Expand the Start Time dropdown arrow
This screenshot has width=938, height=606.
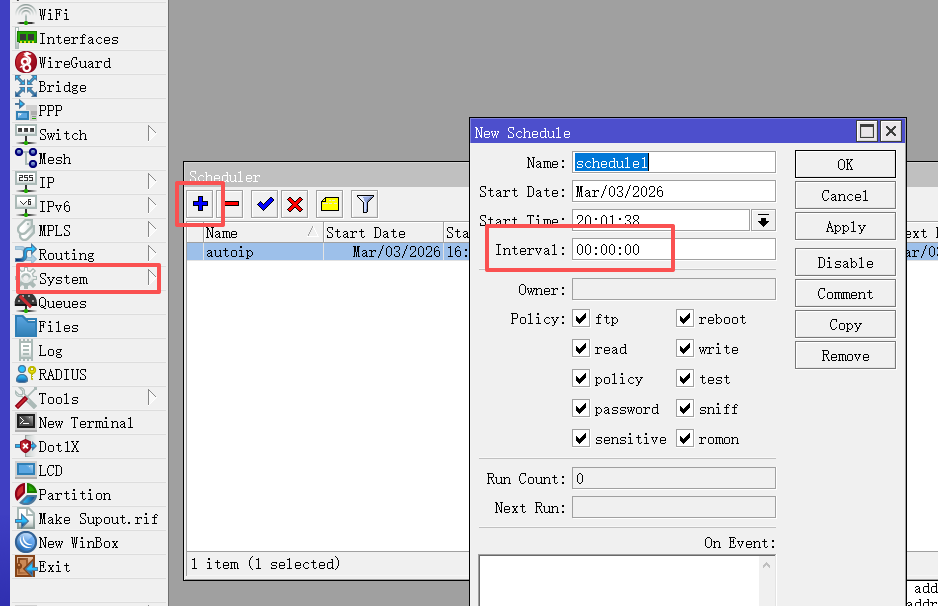[x=764, y=220]
